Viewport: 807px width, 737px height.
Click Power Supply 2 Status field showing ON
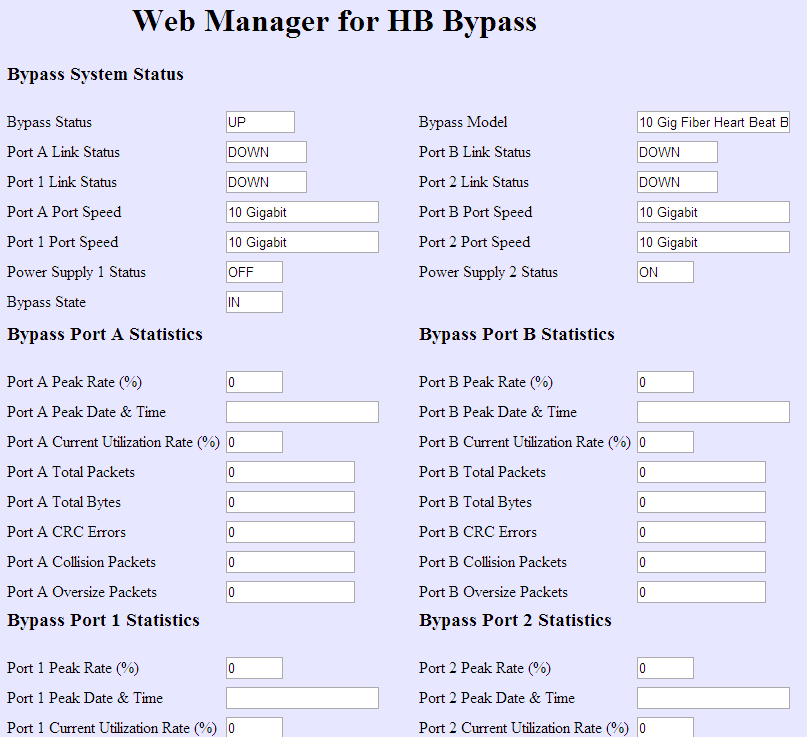[665, 272]
